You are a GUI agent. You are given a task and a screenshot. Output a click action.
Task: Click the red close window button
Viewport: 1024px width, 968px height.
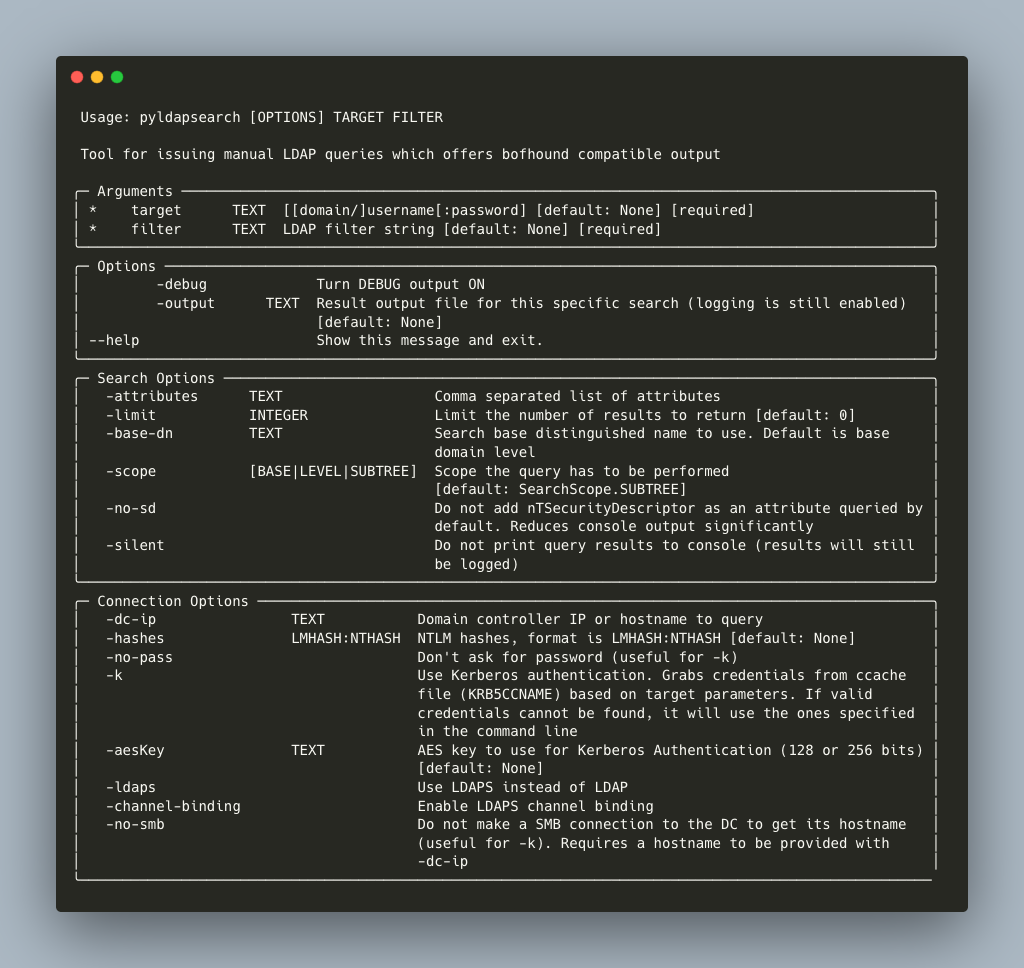click(77, 77)
